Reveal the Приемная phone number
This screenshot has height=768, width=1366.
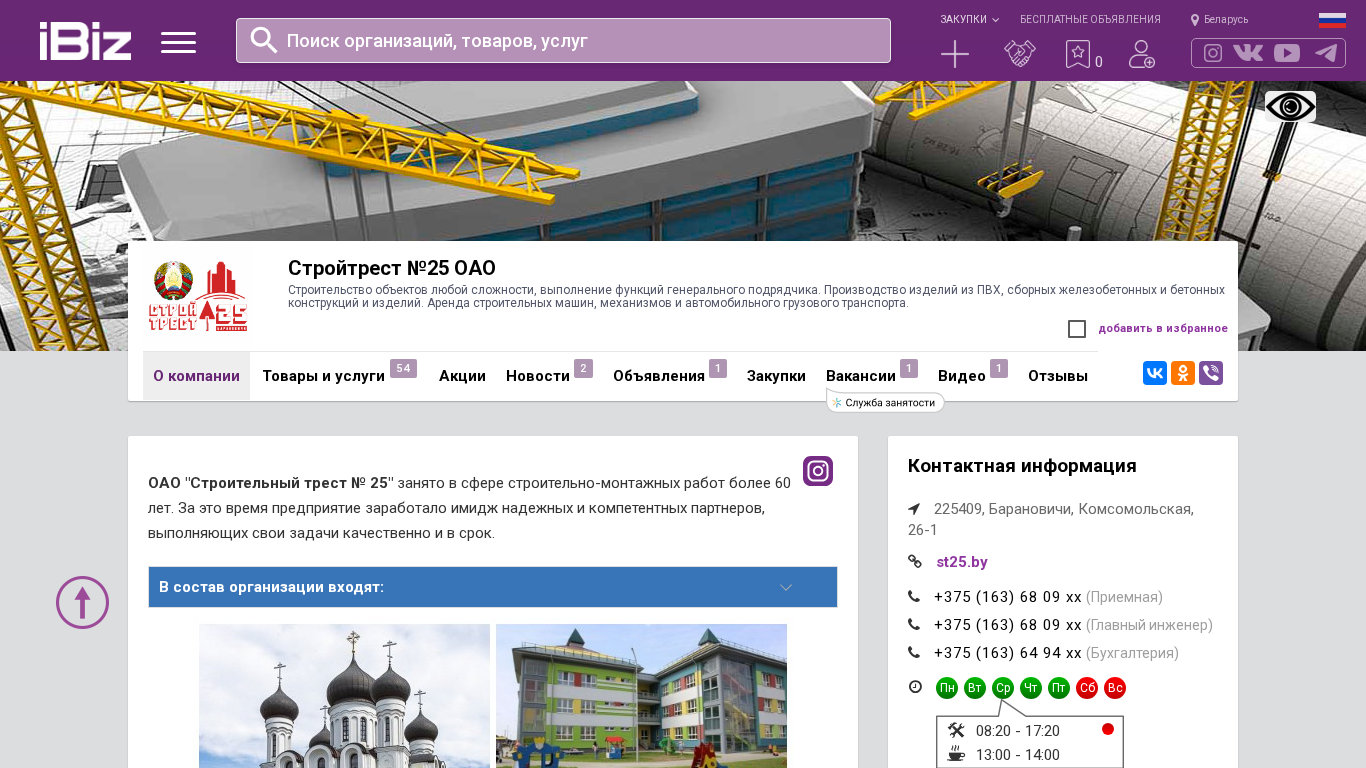click(x=1008, y=597)
